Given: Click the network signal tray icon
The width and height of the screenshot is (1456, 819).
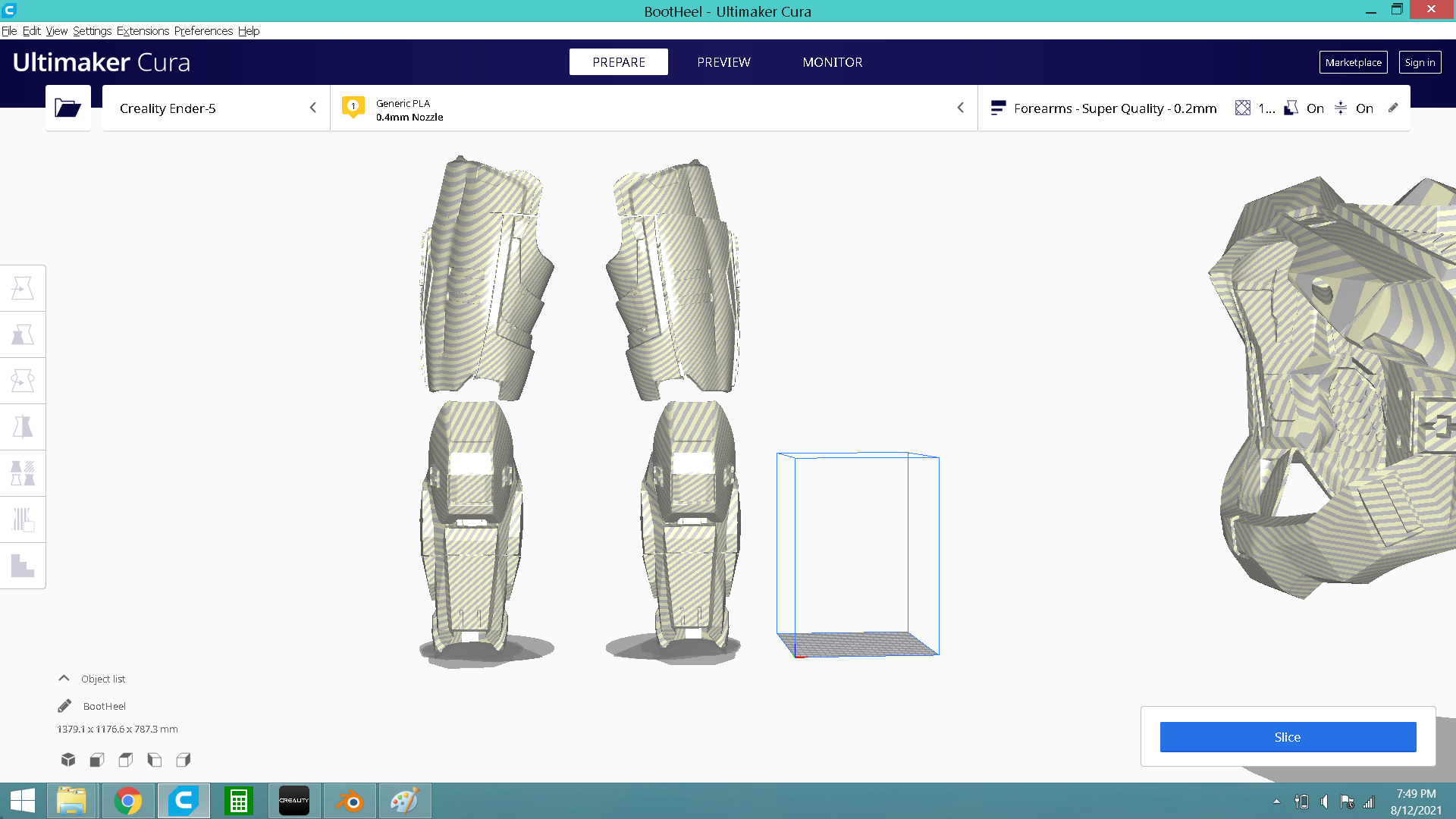Looking at the screenshot, I should point(1369,802).
